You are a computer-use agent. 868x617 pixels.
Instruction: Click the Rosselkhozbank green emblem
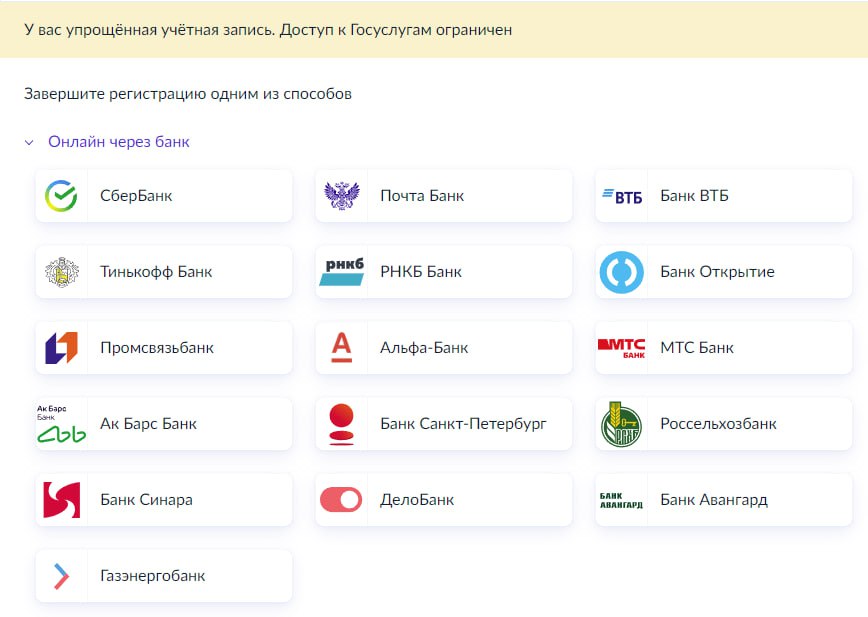point(622,424)
